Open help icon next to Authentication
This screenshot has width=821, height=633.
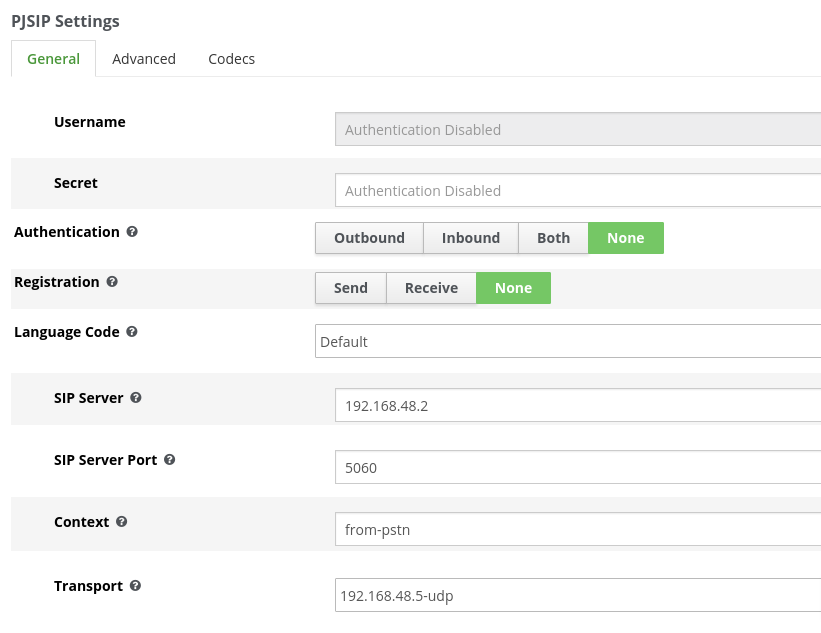point(132,231)
